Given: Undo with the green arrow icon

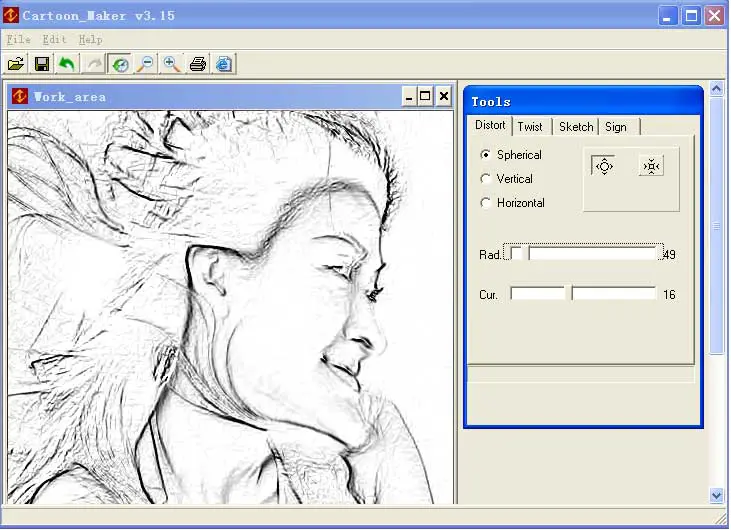Looking at the screenshot, I should tap(67, 64).
